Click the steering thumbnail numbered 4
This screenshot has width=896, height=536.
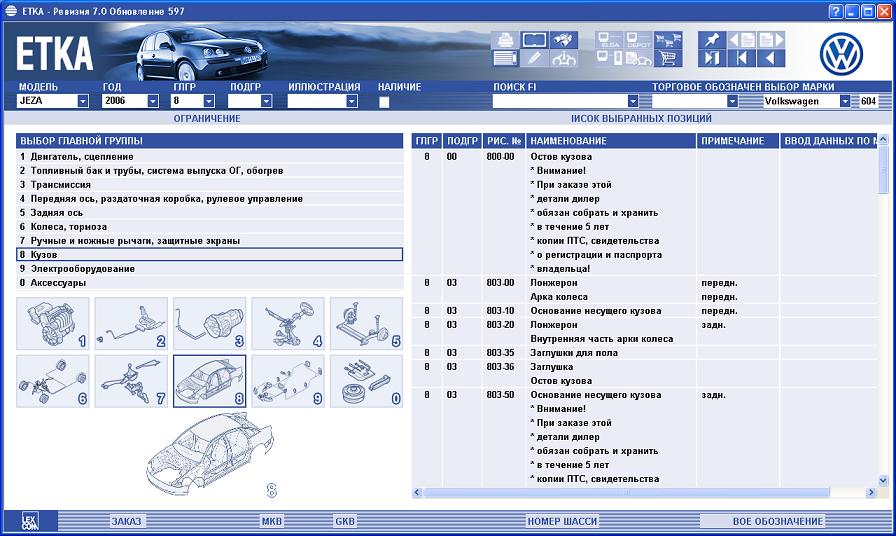point(288,323)
